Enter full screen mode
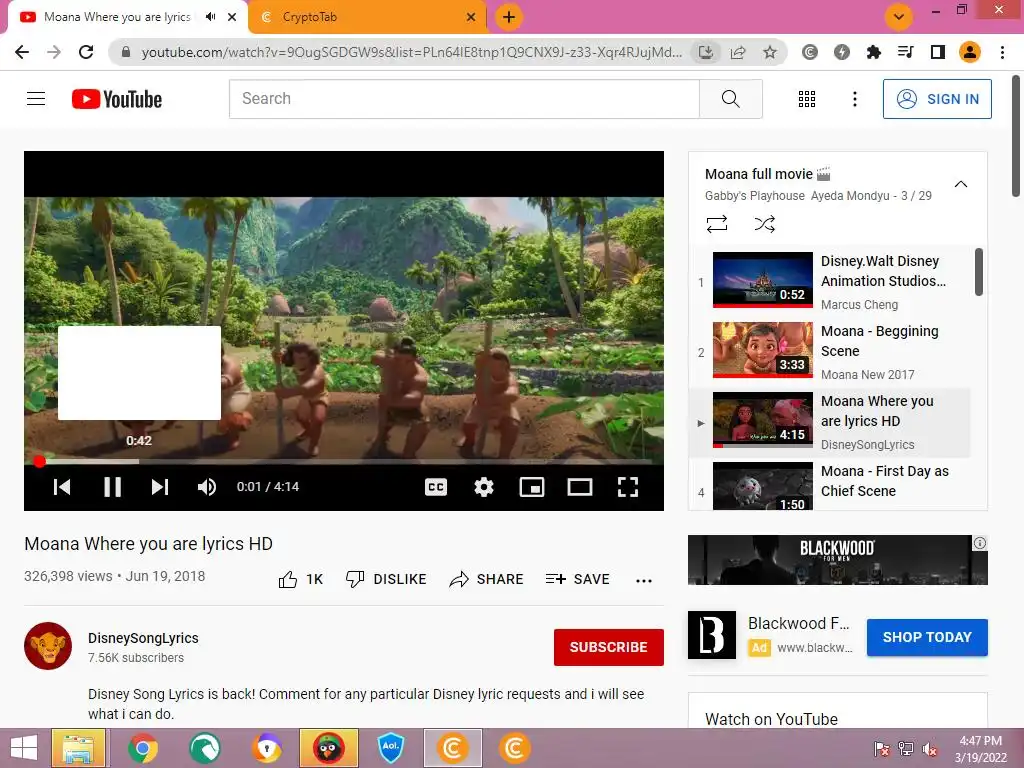The height and width of the screenshot is (768, 1024). (628, 487)
